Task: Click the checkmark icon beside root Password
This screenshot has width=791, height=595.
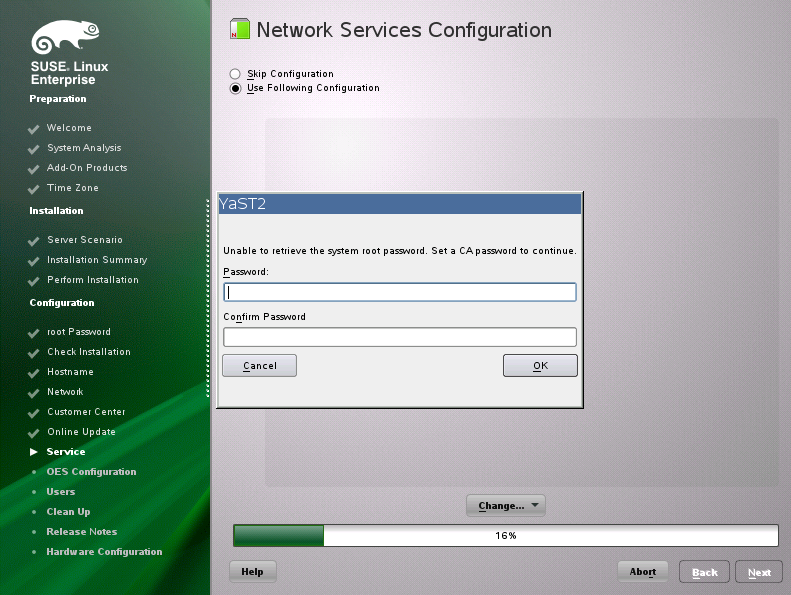Action: point(33,334)
